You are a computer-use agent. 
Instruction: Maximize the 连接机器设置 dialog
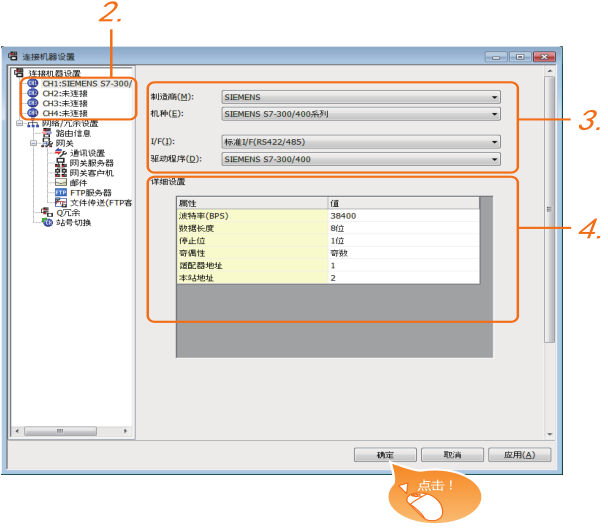[x=520, y=57]
